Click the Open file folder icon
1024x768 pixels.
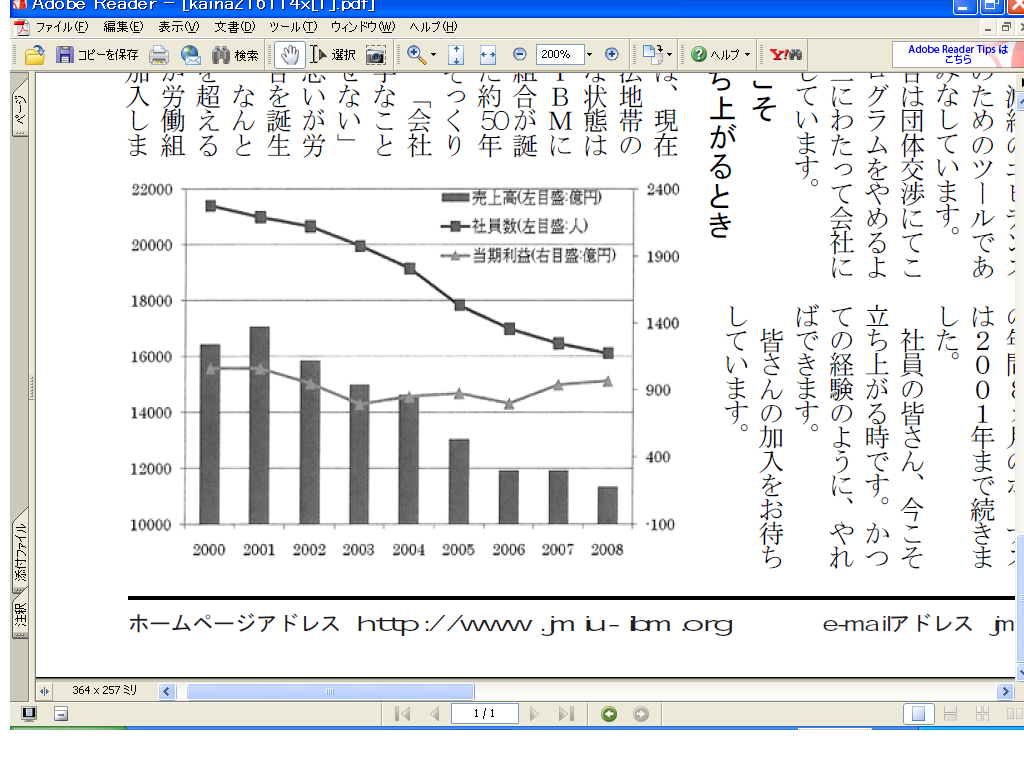[35, 55]
